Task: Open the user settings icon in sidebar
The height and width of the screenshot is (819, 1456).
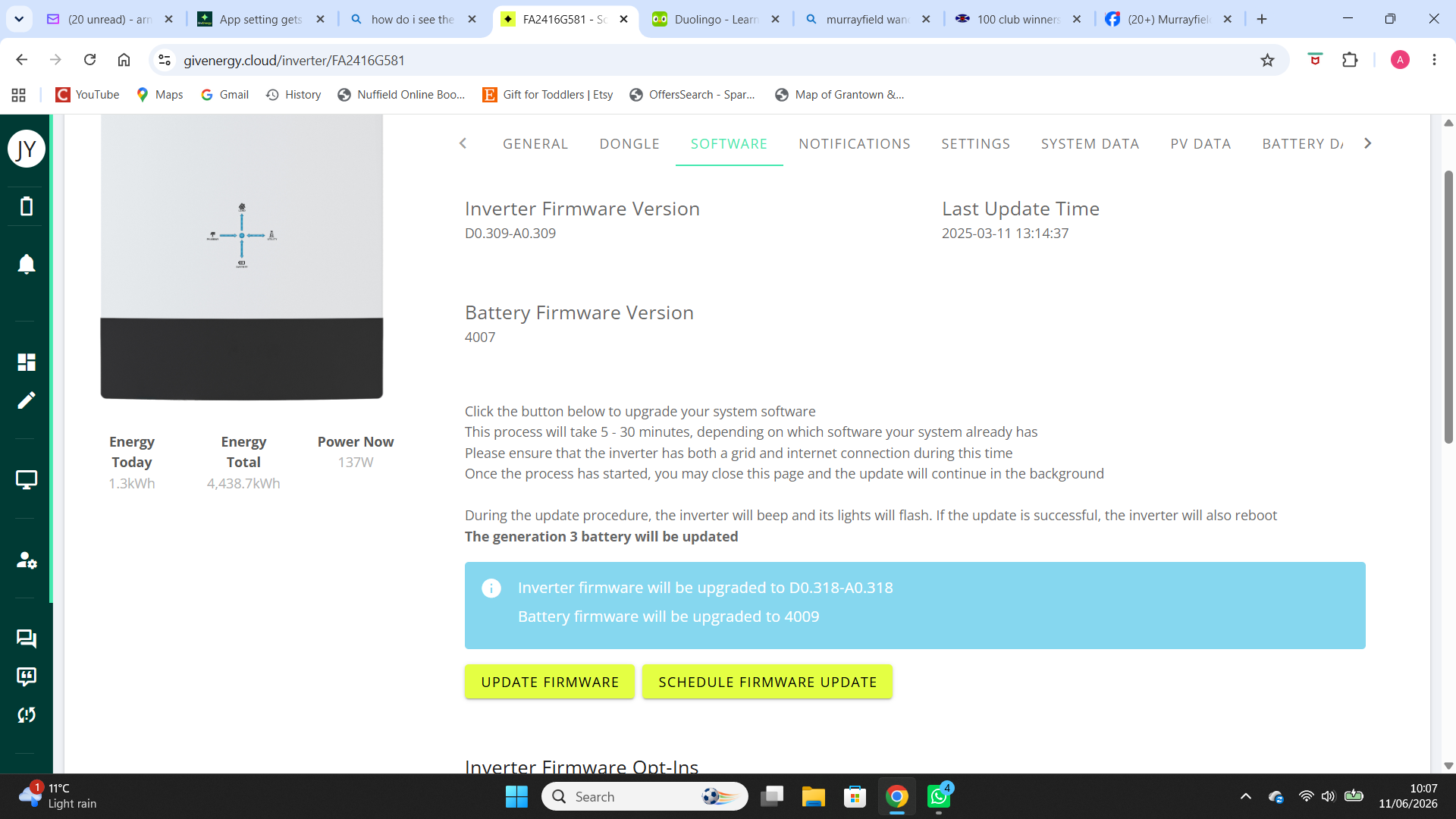Action: [27, 560]
